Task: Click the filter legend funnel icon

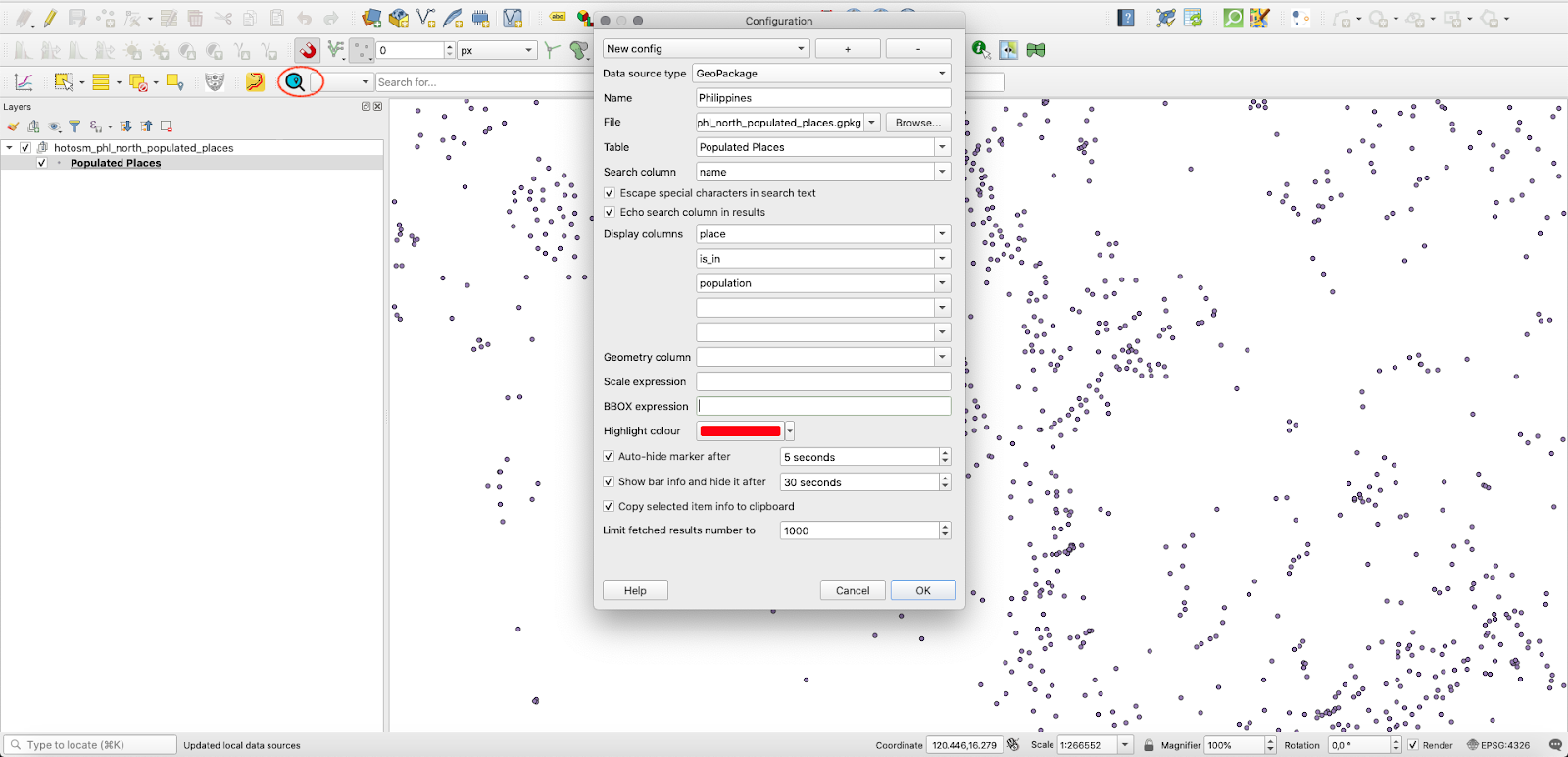Action: point(74,126)
